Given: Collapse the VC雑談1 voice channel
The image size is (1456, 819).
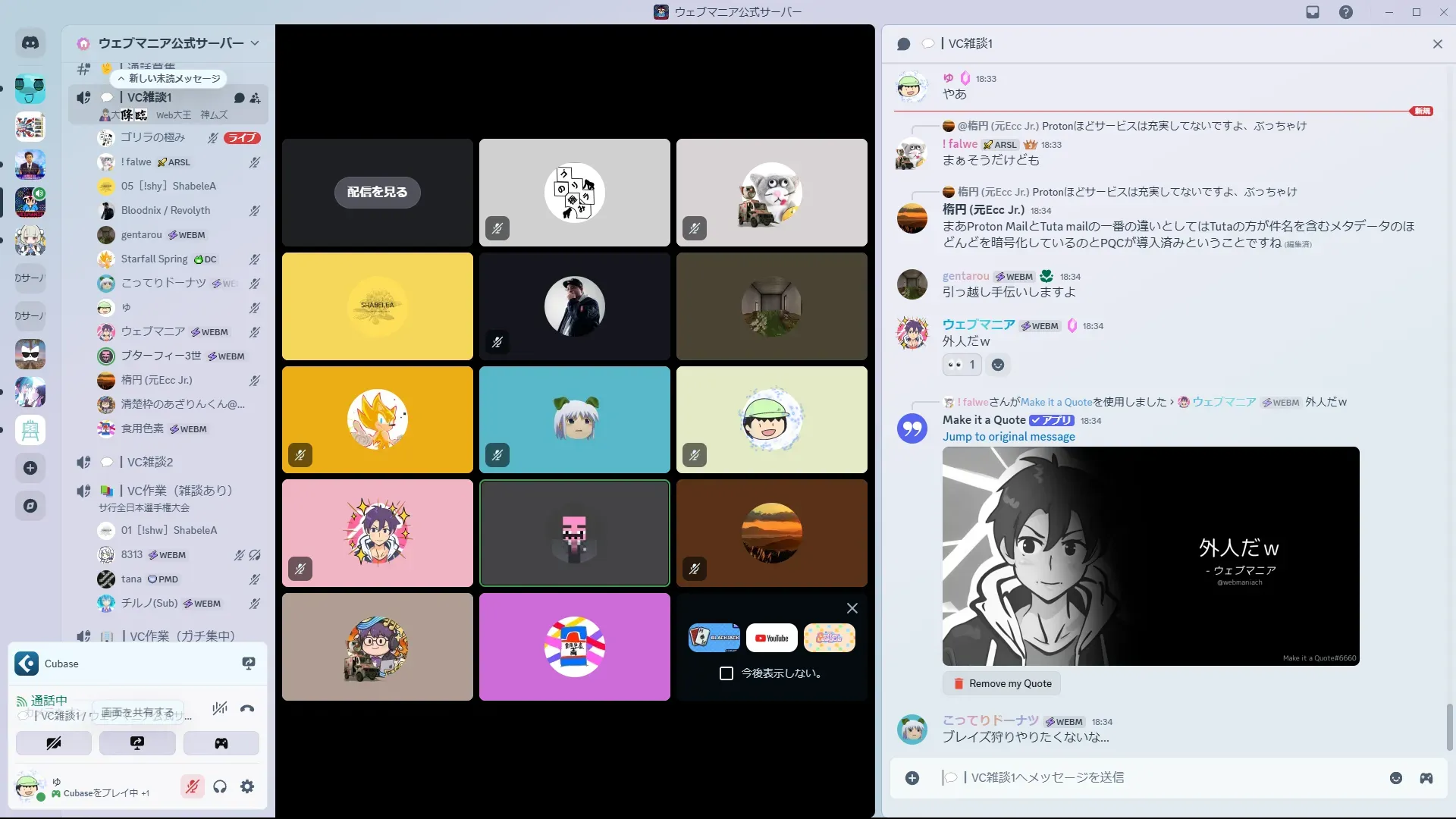Looking at the screenshot, I should (149, 97).
